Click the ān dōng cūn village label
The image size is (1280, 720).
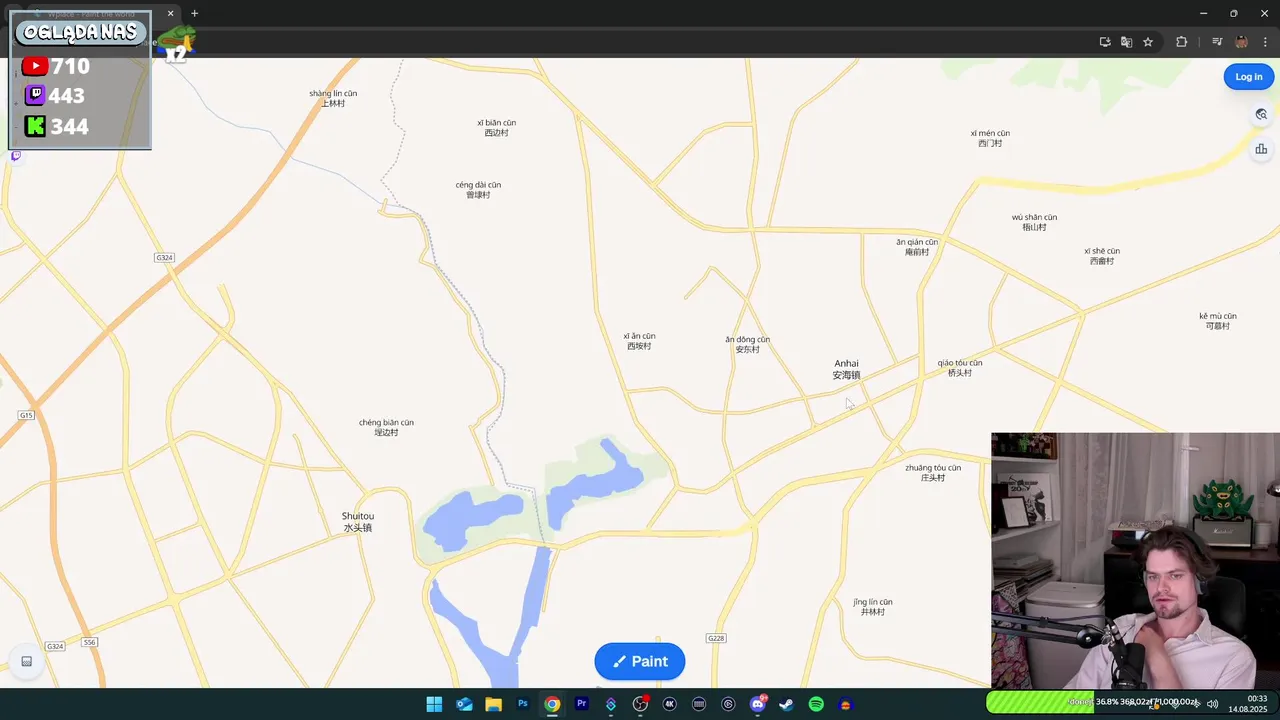pyautogui.click(x=748, y=344)
